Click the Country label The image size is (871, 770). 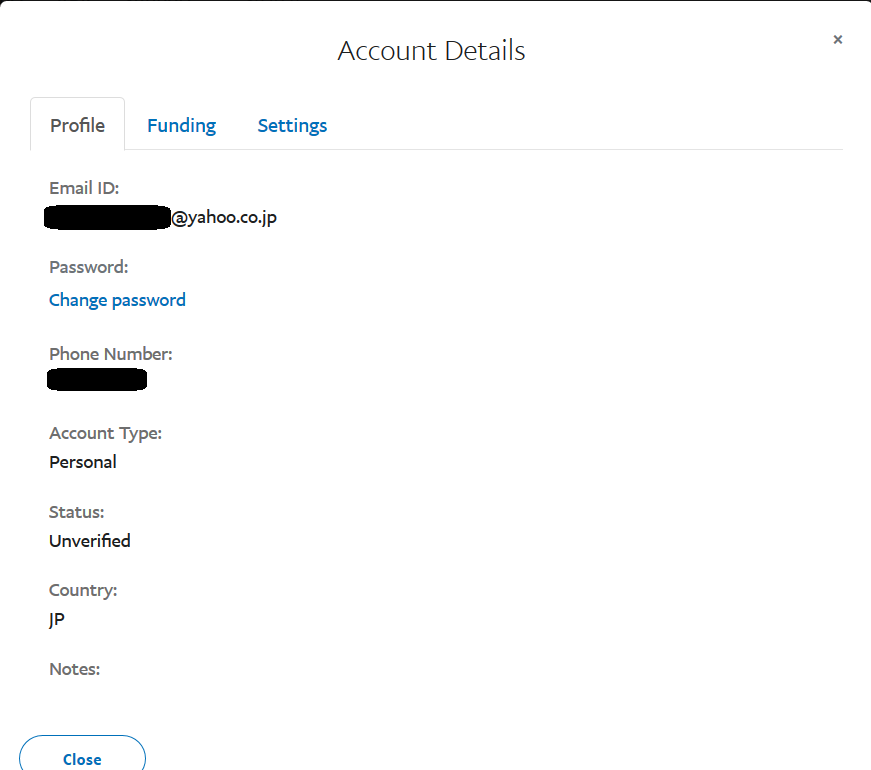pyautogui.click(x=83, y=590)
